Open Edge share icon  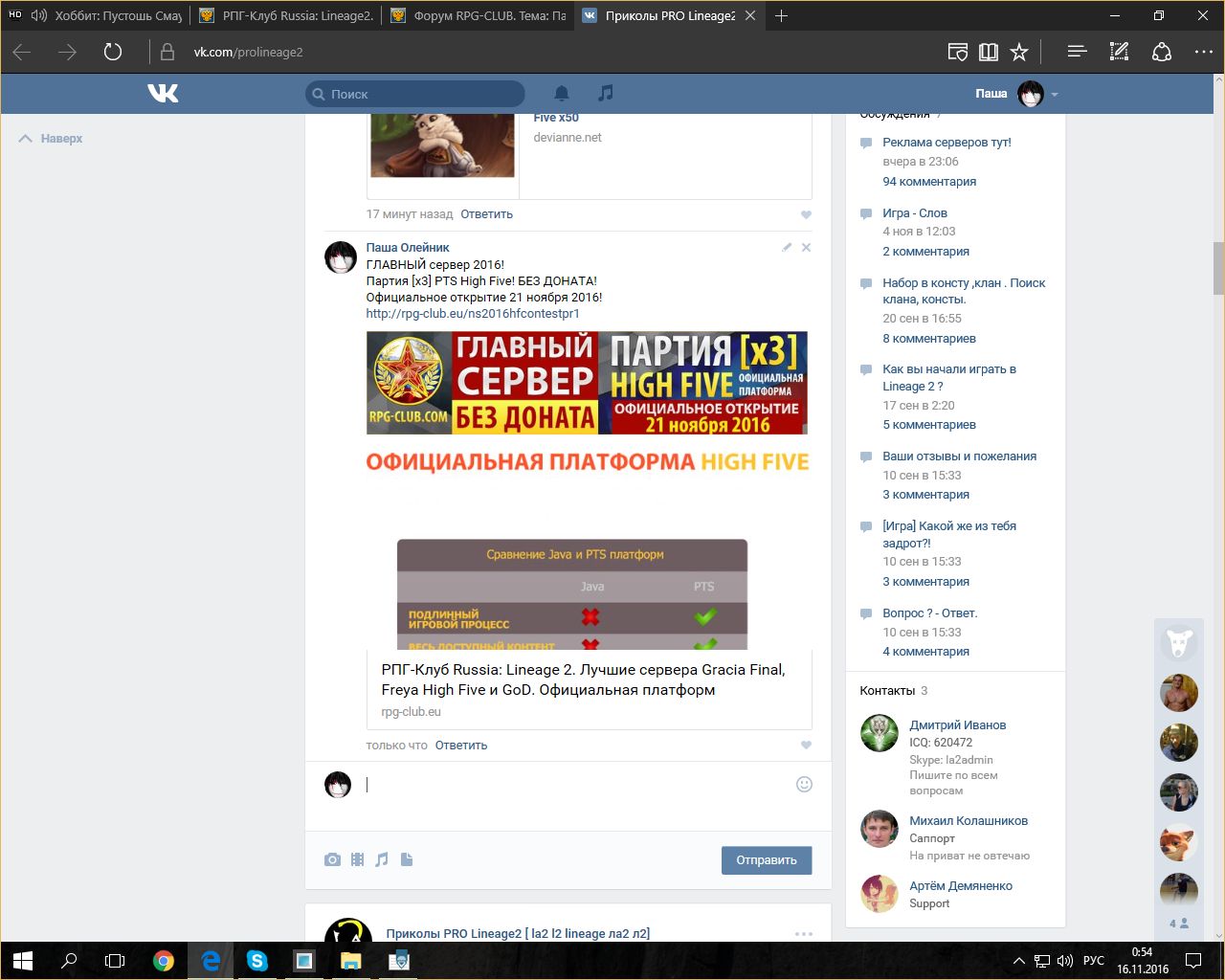(1162, 52)
